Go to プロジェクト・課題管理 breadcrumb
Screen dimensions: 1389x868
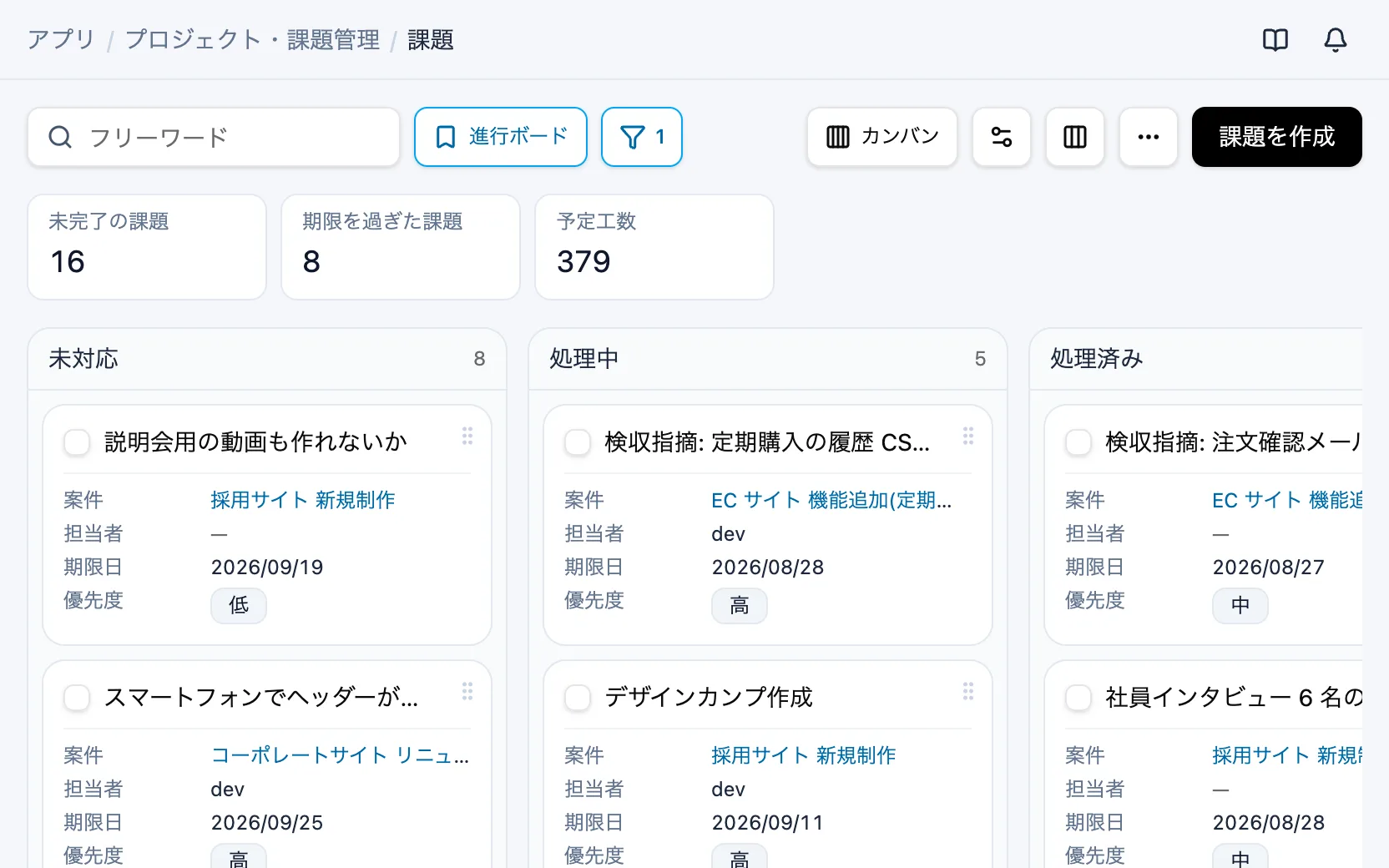tap(252, 40)
